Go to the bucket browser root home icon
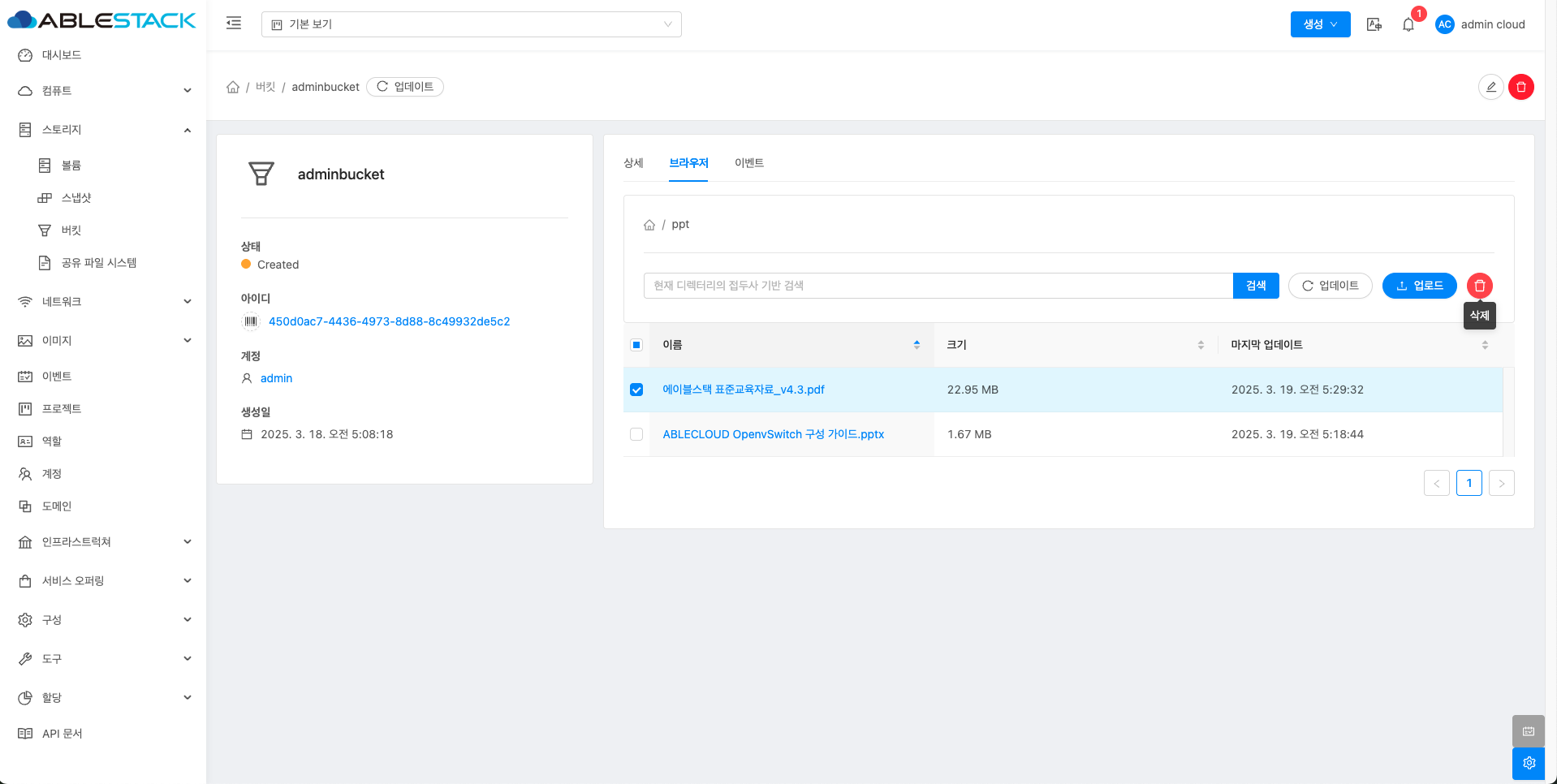 pyautogui.click(x=649, y=225)
